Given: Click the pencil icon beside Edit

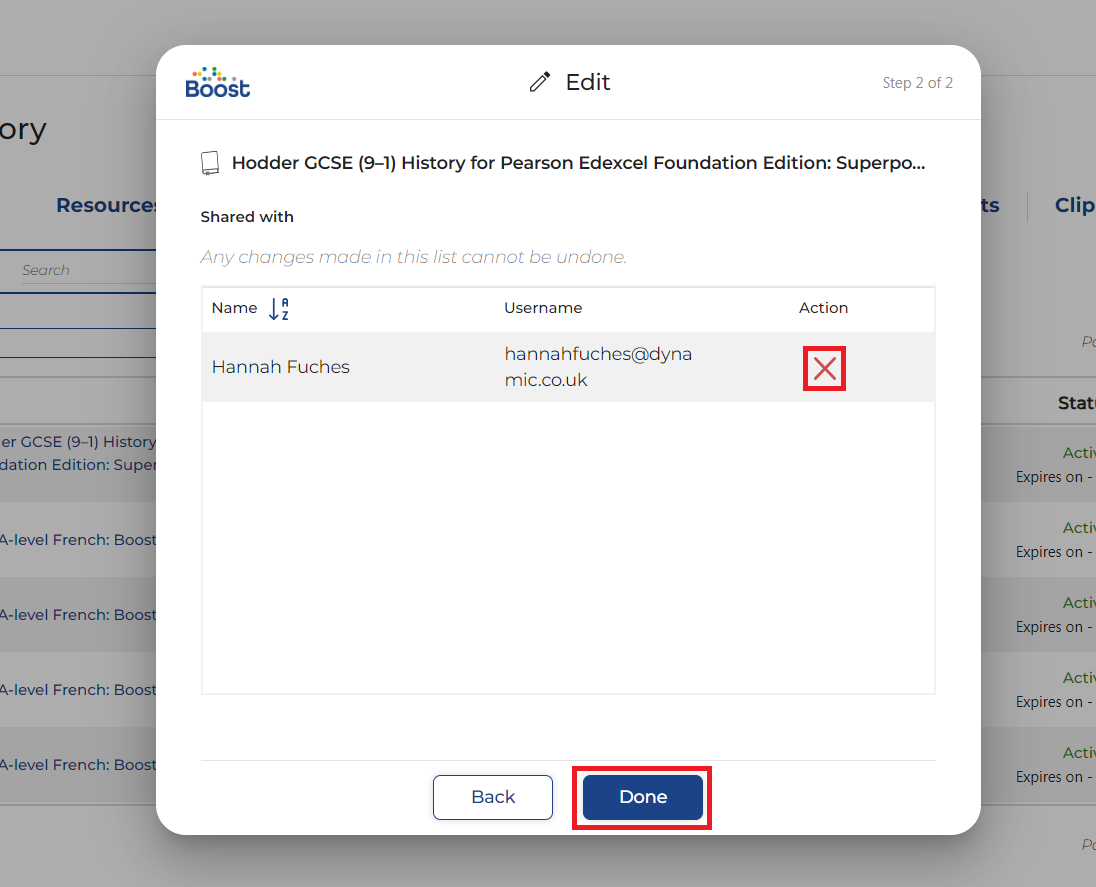Looking at the screenshot, I should (540, 82).
